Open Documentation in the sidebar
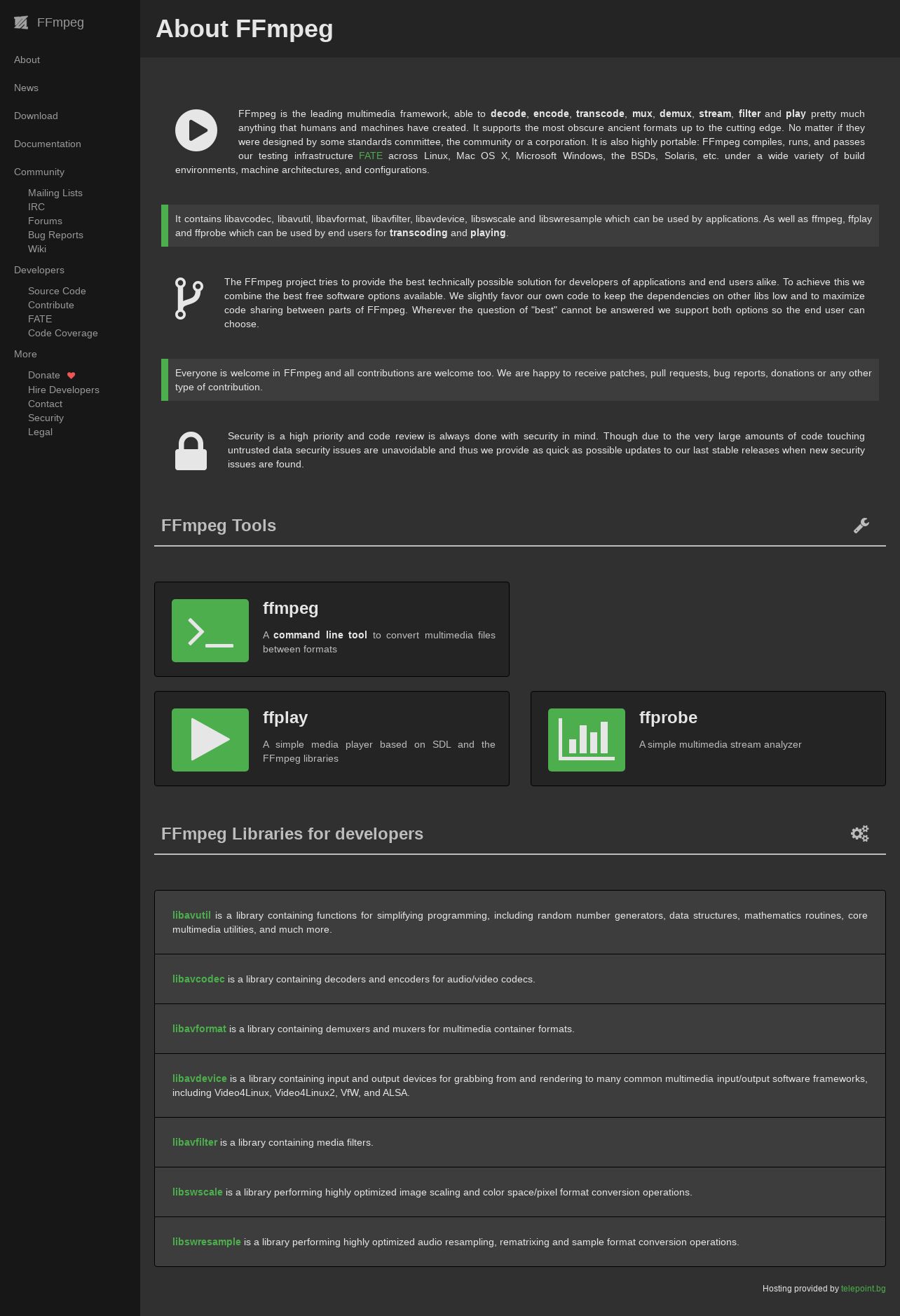 click(x=48, y=144)
